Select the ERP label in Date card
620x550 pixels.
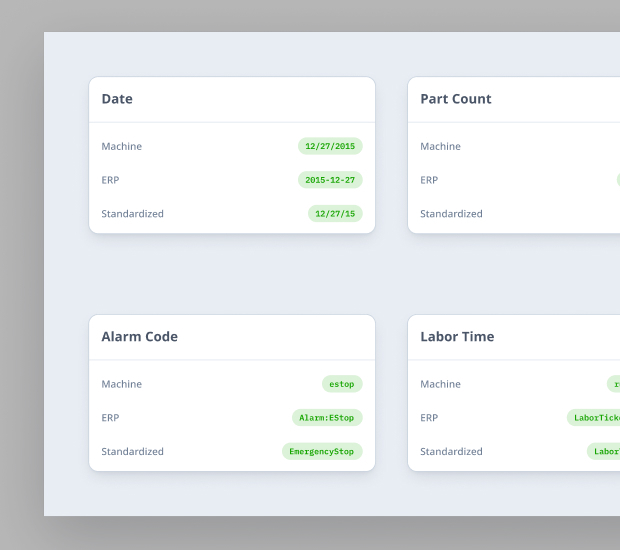pyautogui.click(x=110, y=180)
